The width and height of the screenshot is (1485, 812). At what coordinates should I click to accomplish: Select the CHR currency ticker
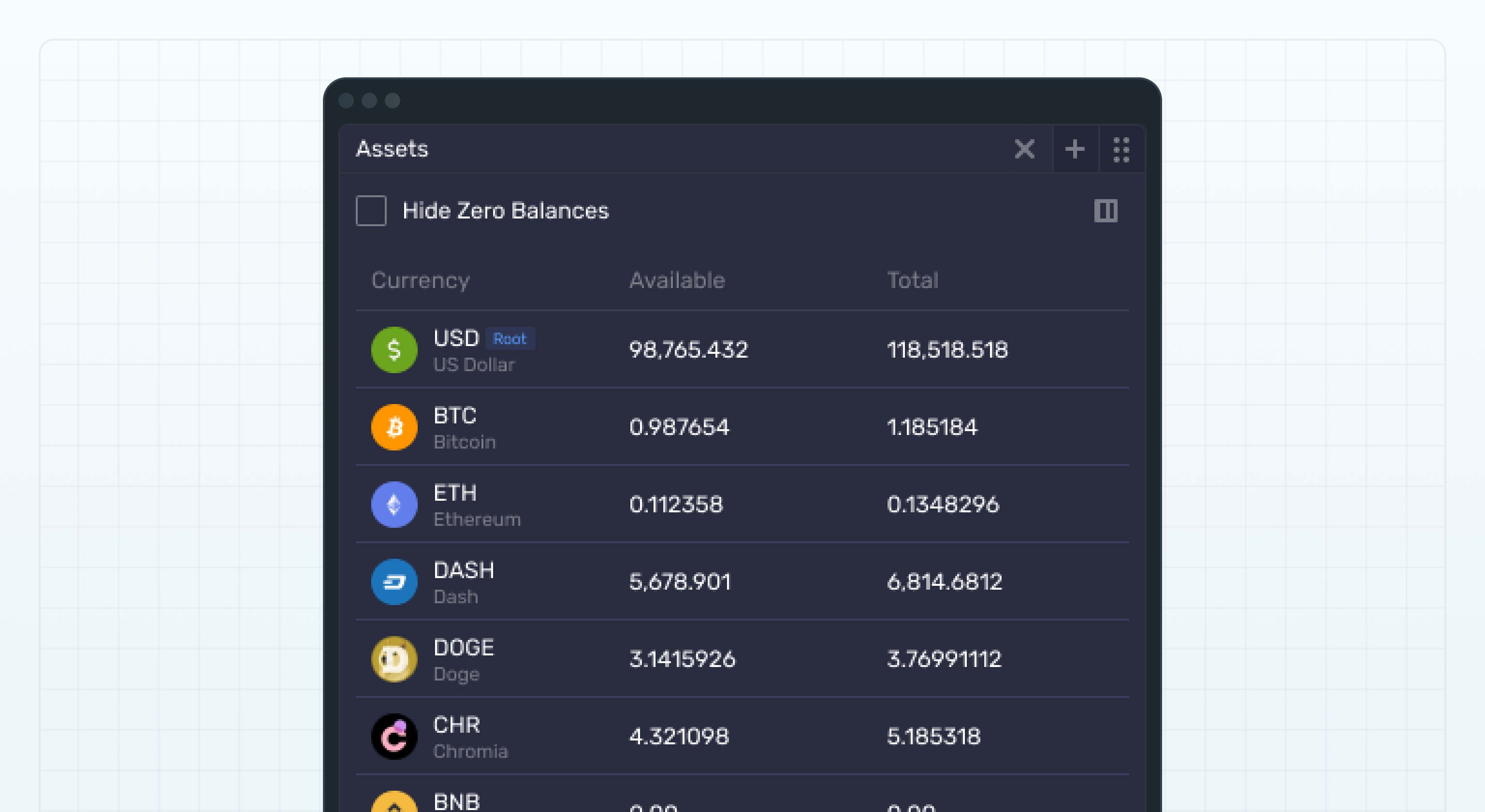coord(456,725)
